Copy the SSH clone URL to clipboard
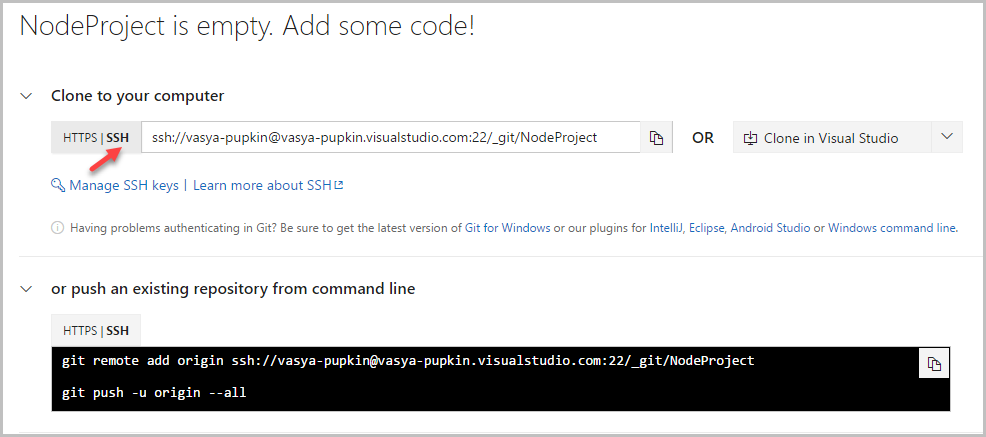Image resolution: width=986 pixels, height=437 pixels. click(657, 138)
